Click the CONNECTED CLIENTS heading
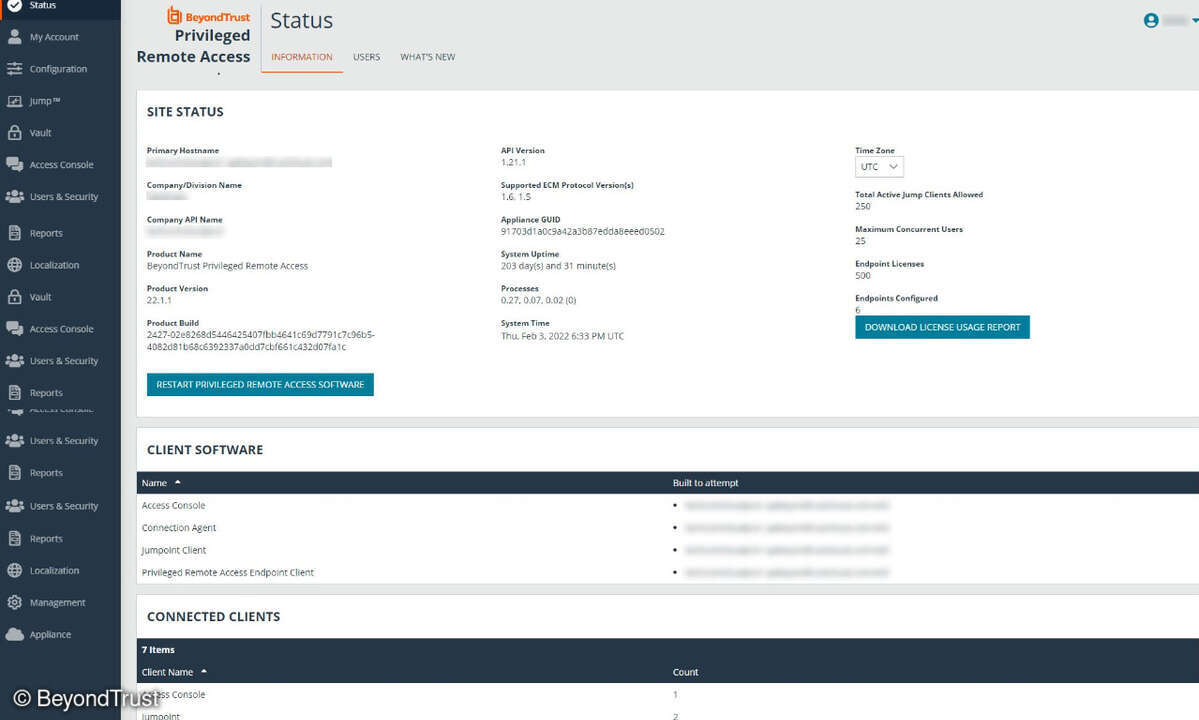The height and width of the screenshot is (720, 1199). tap(213, 617)
